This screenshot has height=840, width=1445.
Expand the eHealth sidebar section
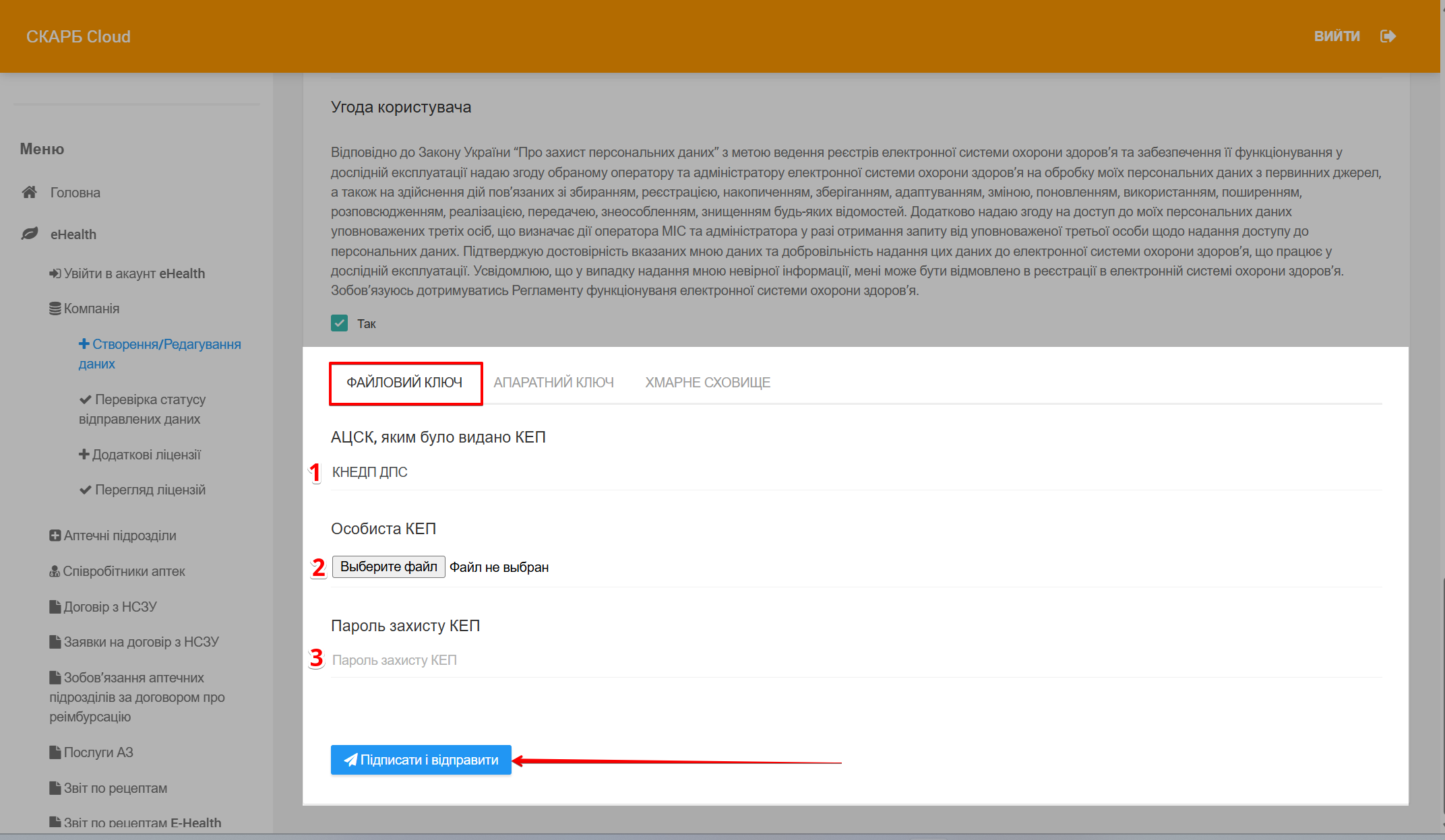73,234
